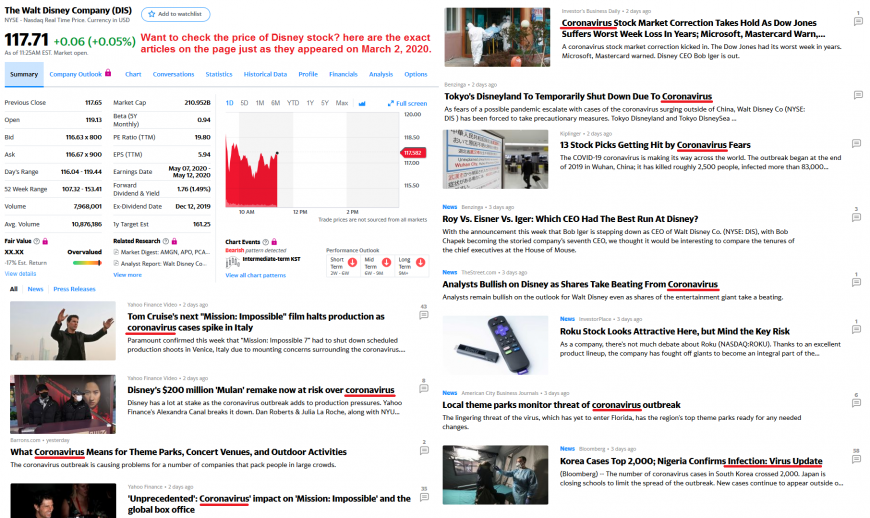Screen dimensions: 870x518
Task: Select the Max chart range
Action: (342, 103)
